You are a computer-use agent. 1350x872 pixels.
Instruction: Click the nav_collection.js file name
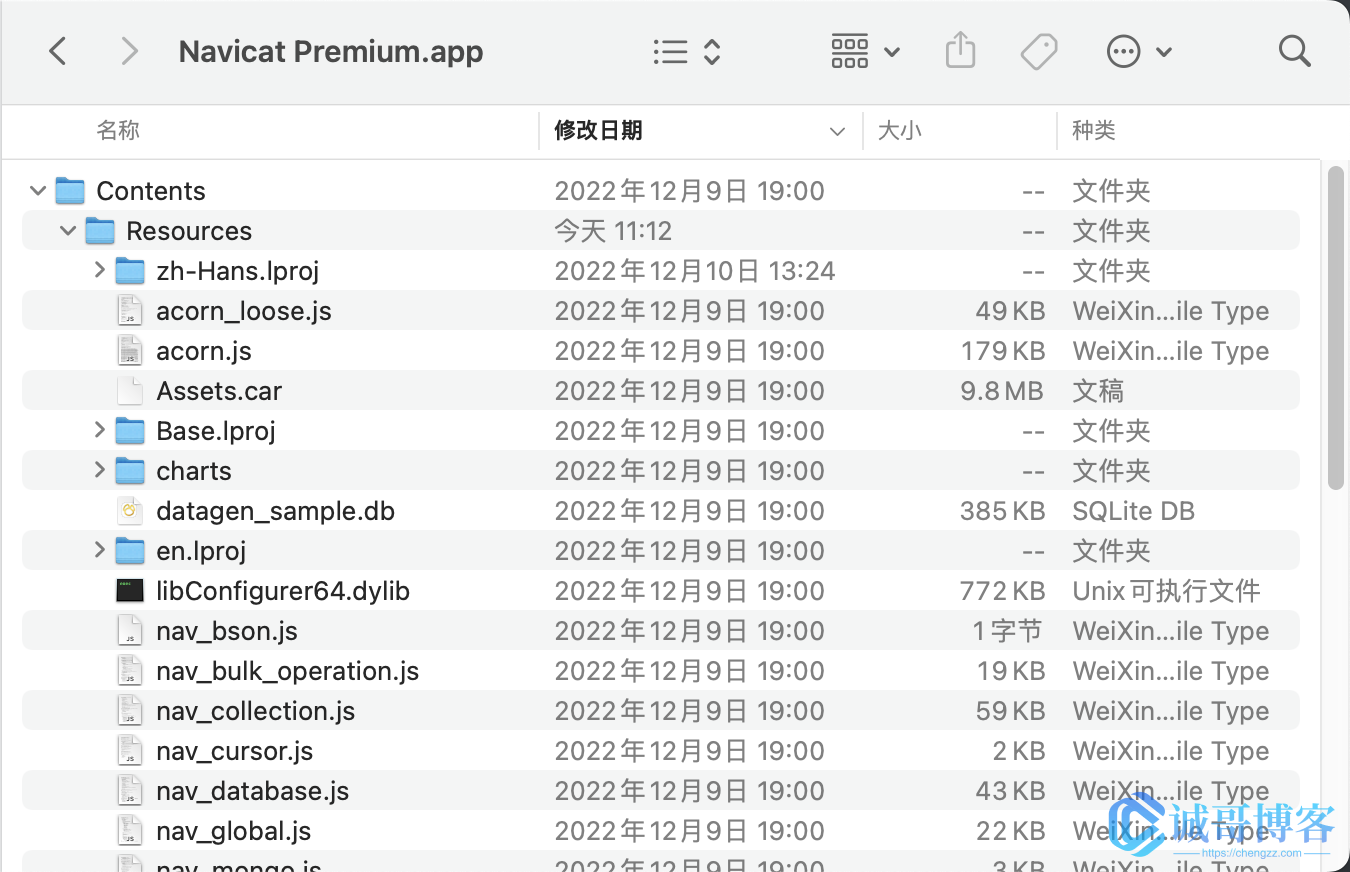click(256, 711)
